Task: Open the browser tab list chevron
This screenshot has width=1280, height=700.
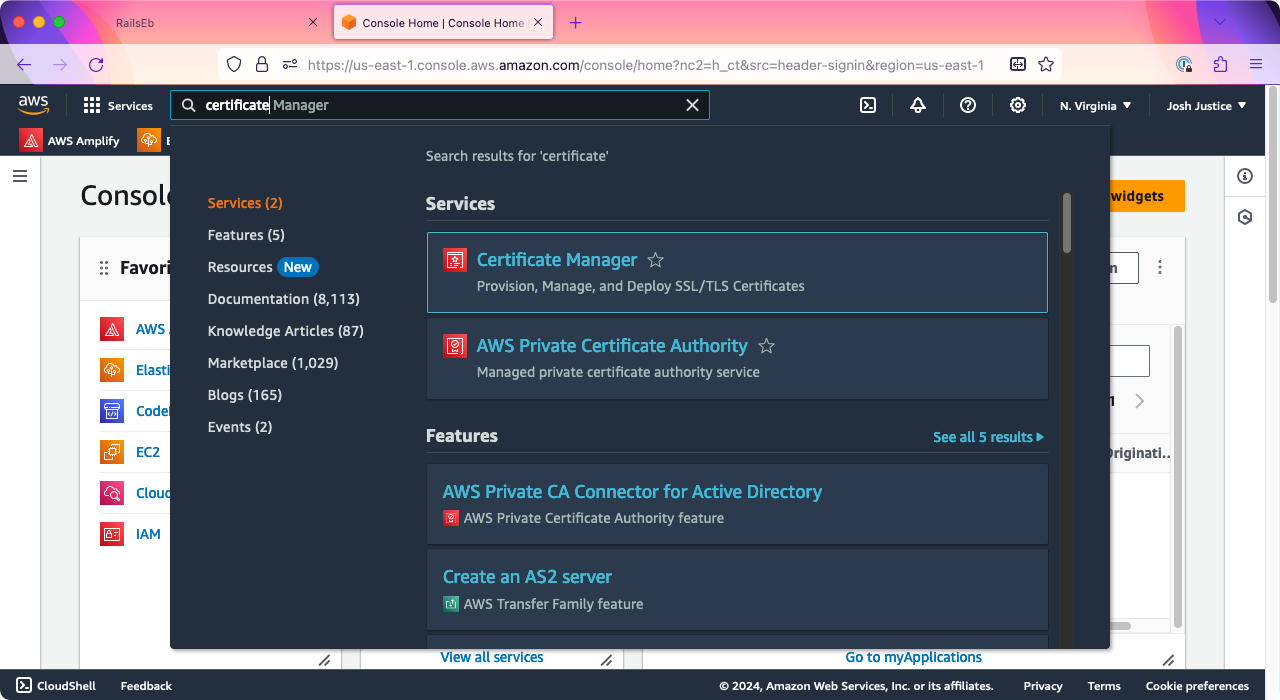Action: point(1220,22)
